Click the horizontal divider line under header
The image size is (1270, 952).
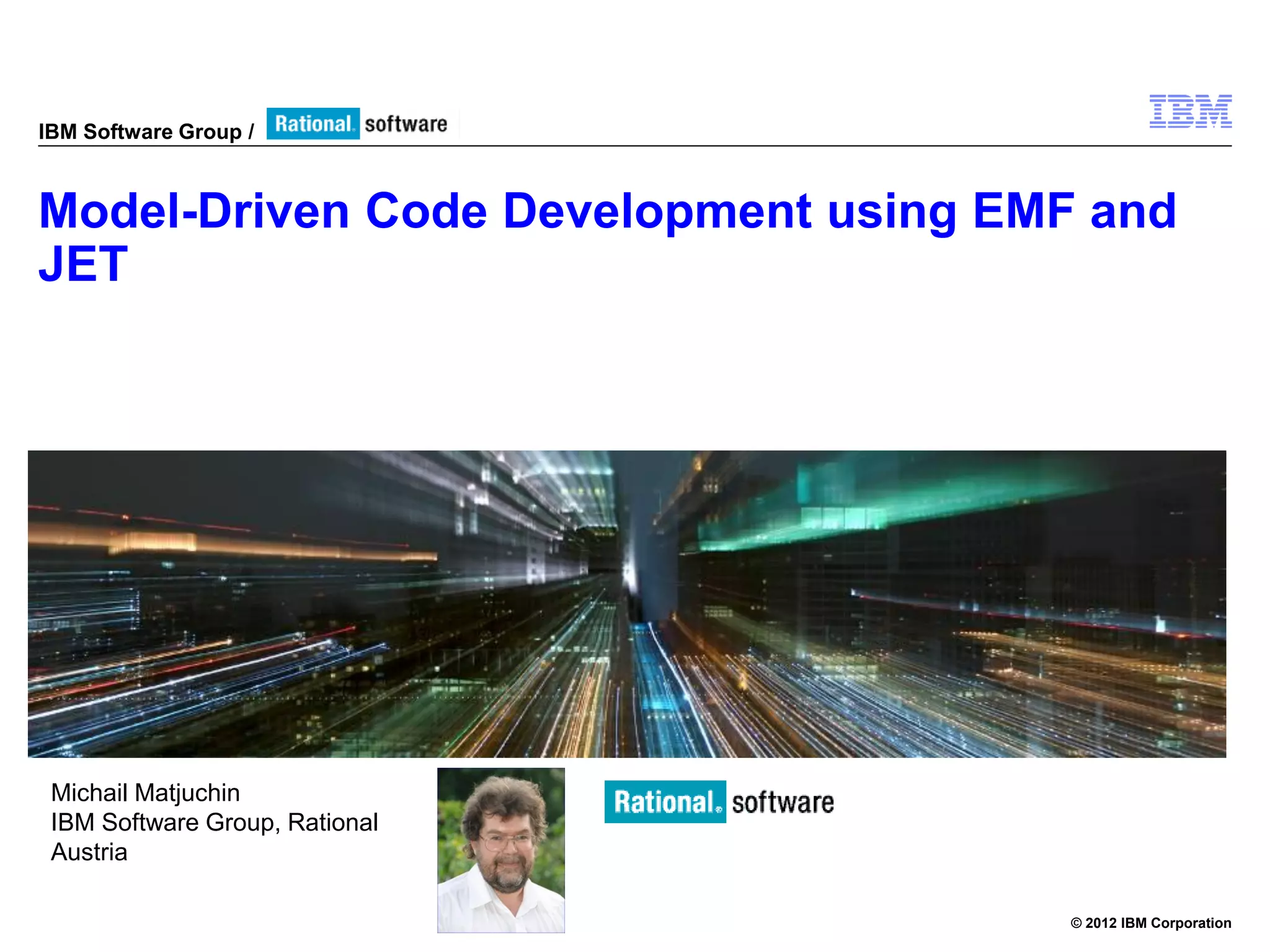(x=634, y=146)
